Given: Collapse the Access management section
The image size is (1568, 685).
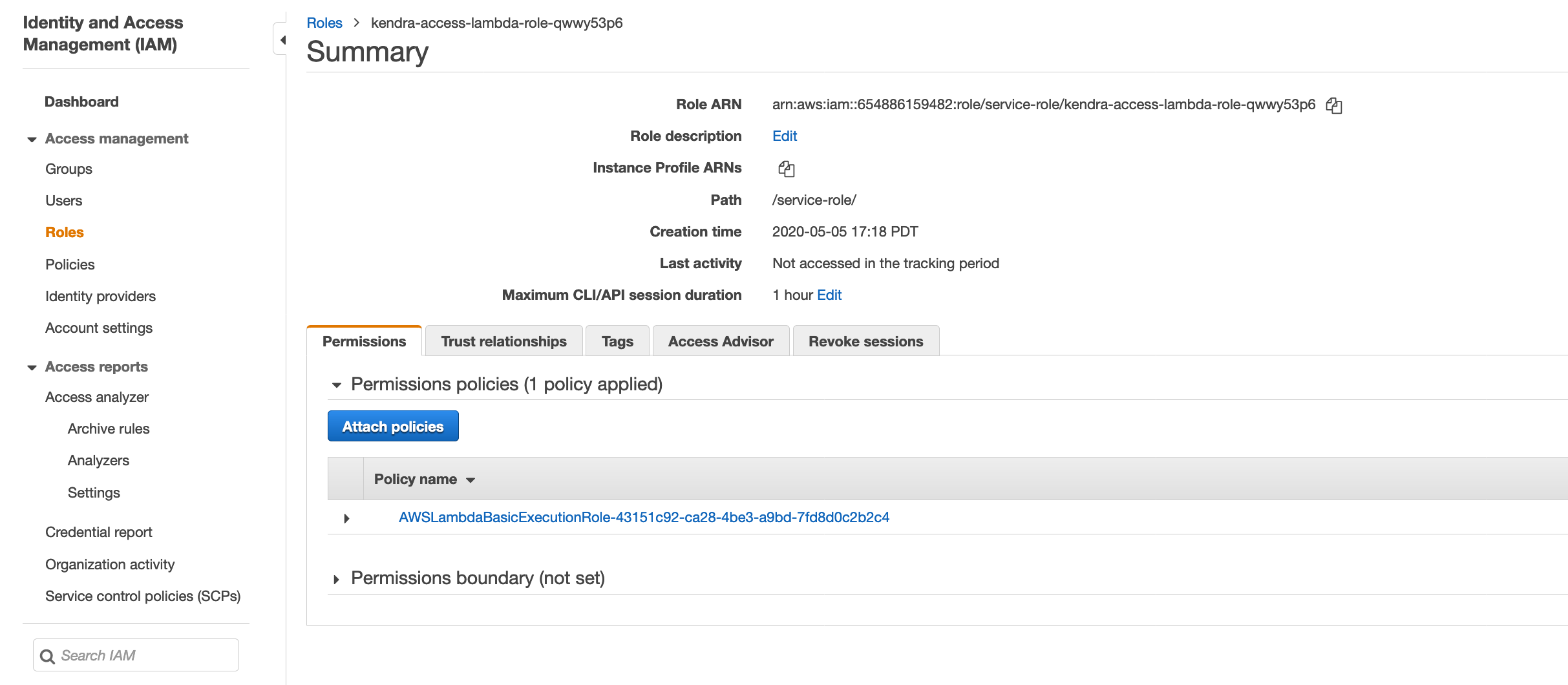Looking at the screenshot, I should click(32, 140).
